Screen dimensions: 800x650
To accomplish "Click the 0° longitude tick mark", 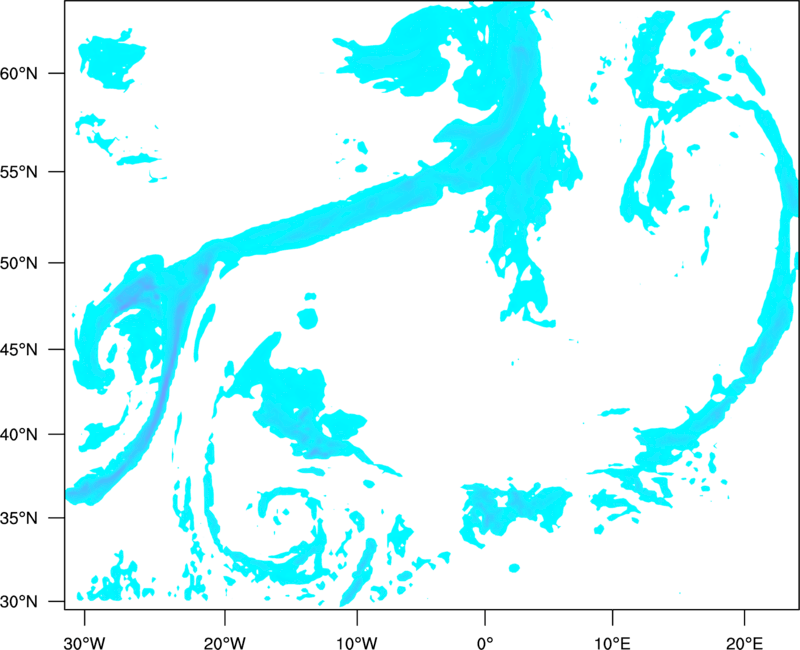I will click(485, 617).
